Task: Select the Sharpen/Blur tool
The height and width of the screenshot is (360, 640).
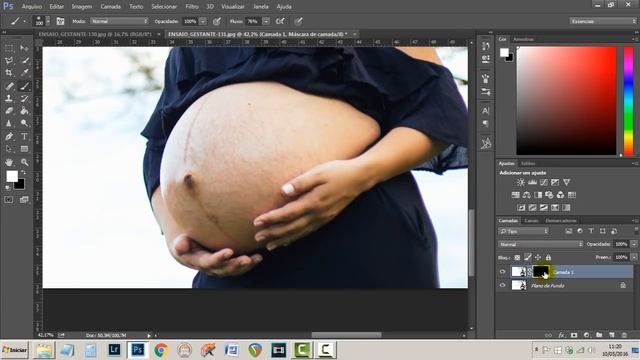Action: coord(9,123)
